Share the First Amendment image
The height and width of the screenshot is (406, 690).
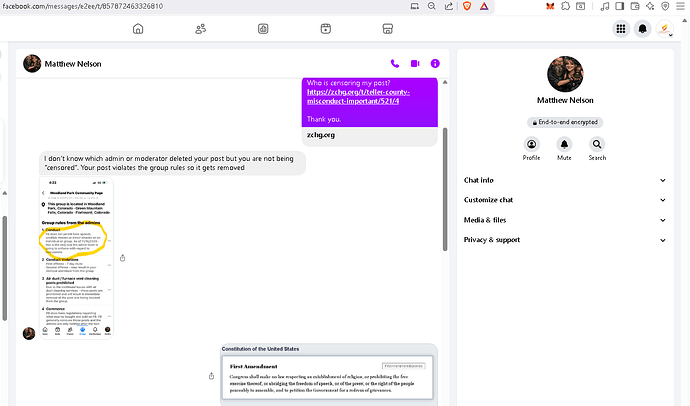(x=211, y=376)
